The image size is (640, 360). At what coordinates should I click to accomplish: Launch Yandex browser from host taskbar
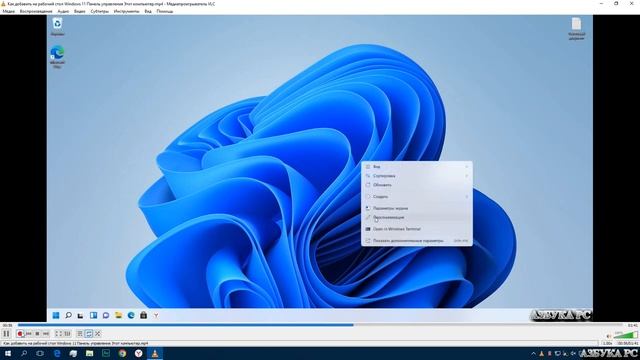138,353
